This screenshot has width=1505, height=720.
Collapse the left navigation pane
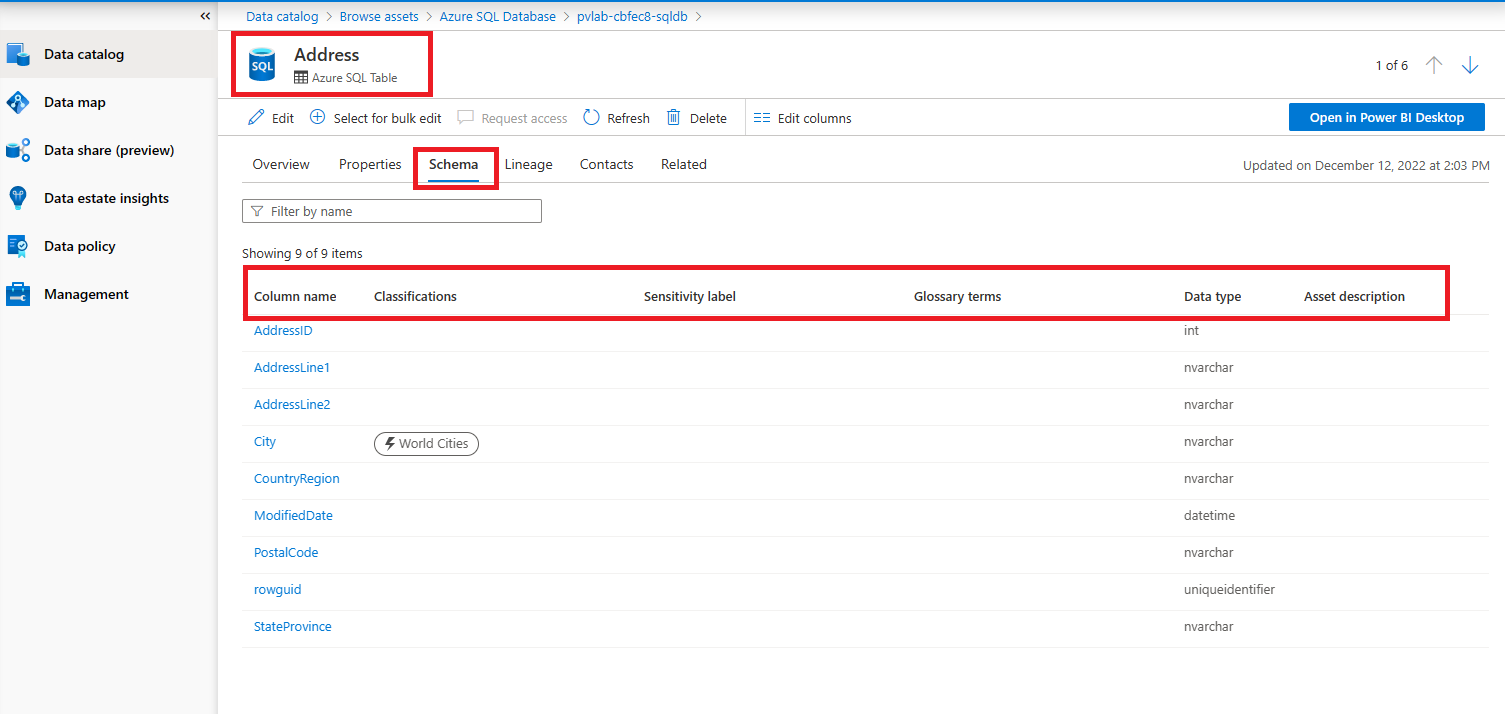205,16
